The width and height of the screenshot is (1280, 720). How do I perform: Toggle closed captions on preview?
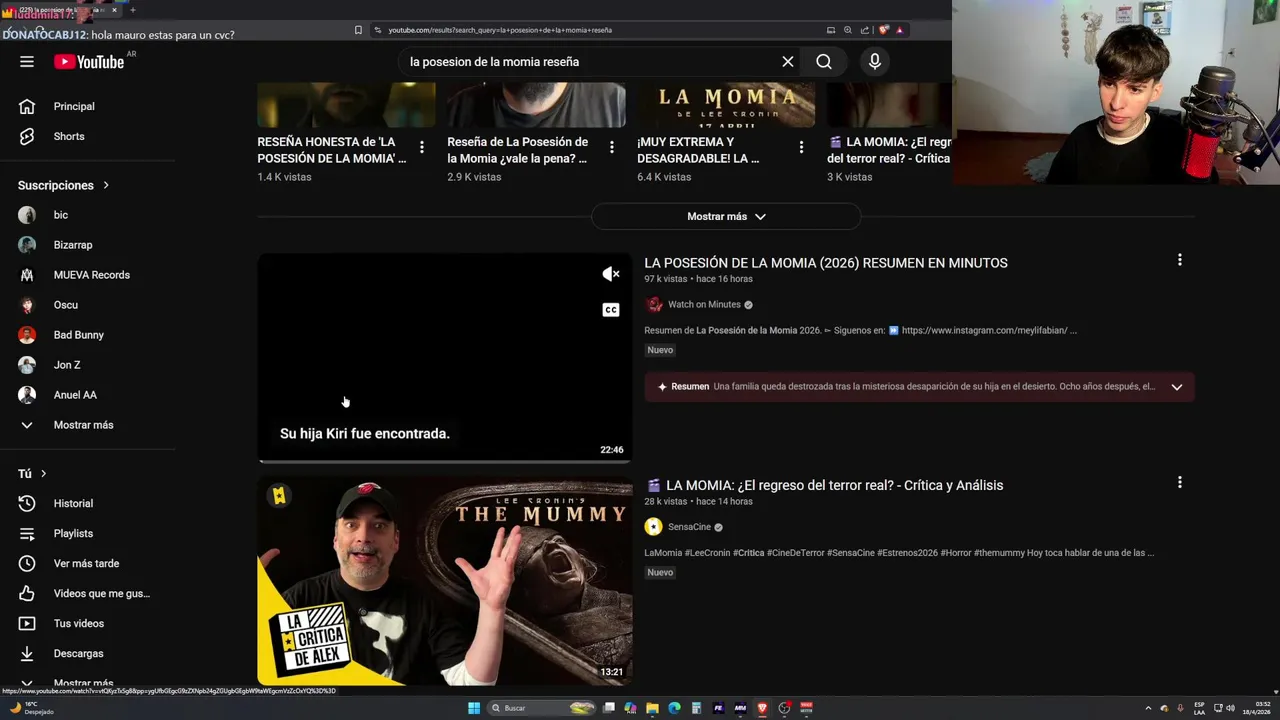(611, 310)
